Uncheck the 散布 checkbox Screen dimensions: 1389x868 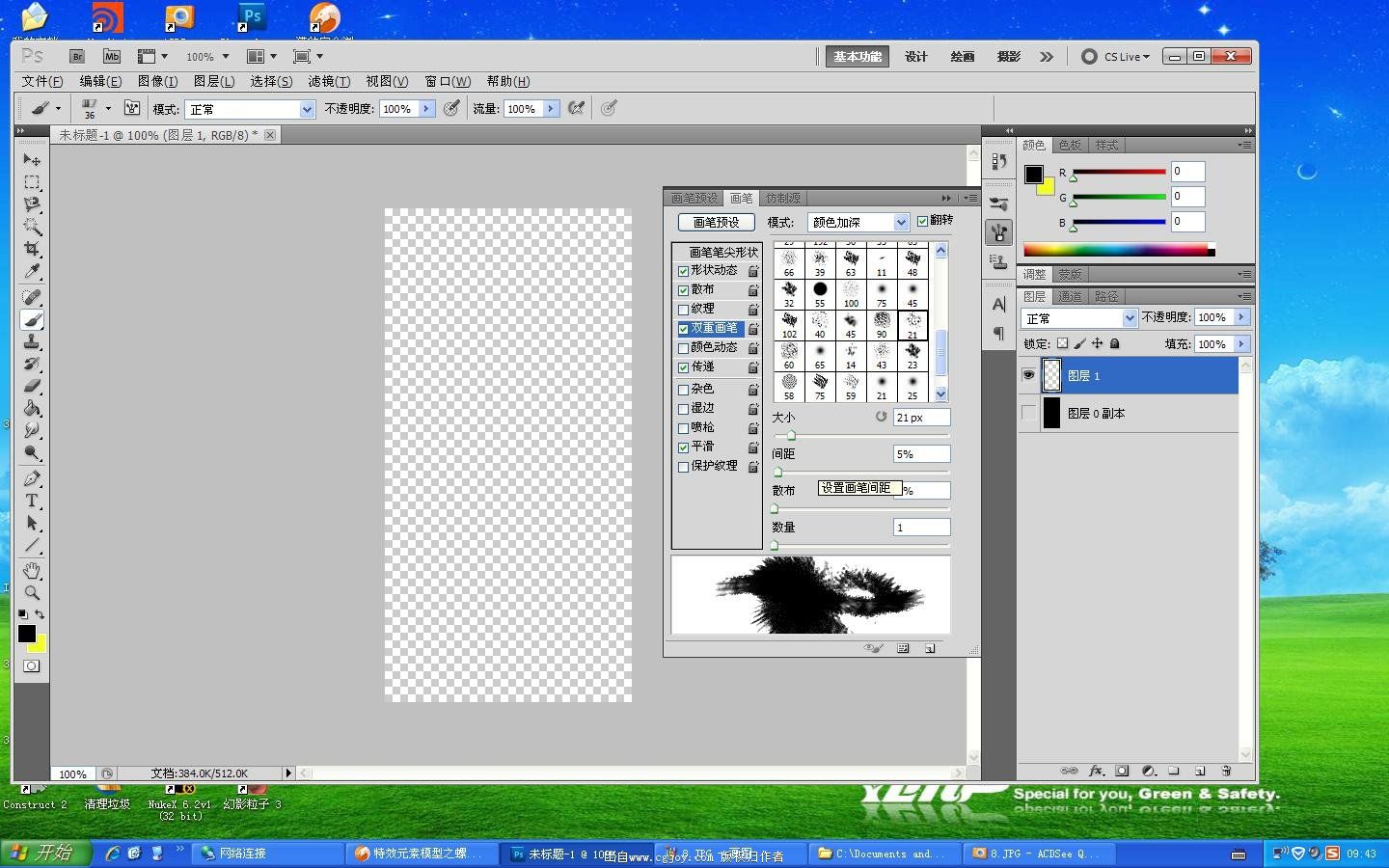pyautogui.click(x=683, y=290)
